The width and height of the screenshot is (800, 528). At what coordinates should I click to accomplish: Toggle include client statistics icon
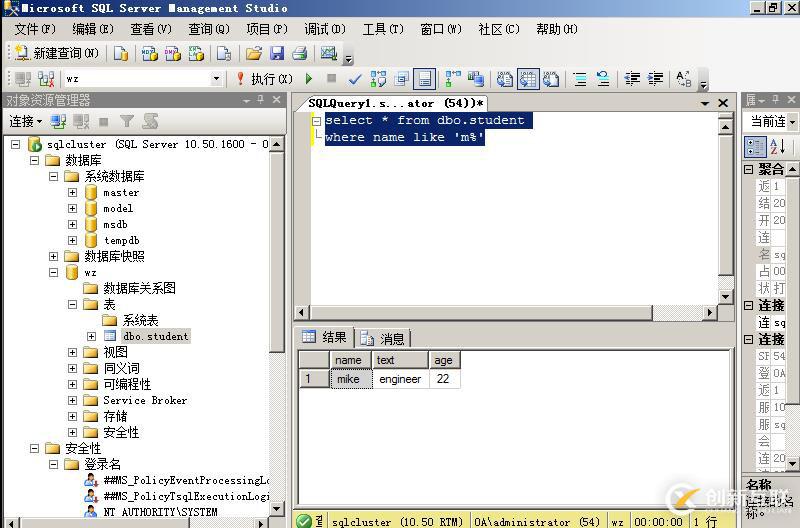(x=476, y=79)
